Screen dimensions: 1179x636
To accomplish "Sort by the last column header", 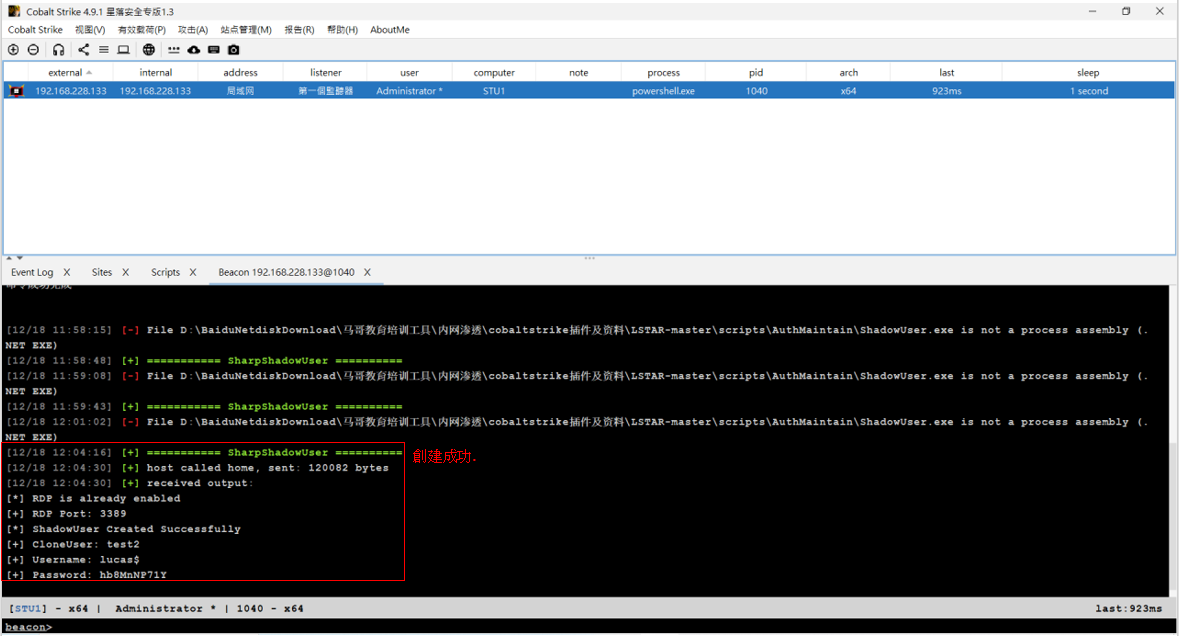I will 947,72.
